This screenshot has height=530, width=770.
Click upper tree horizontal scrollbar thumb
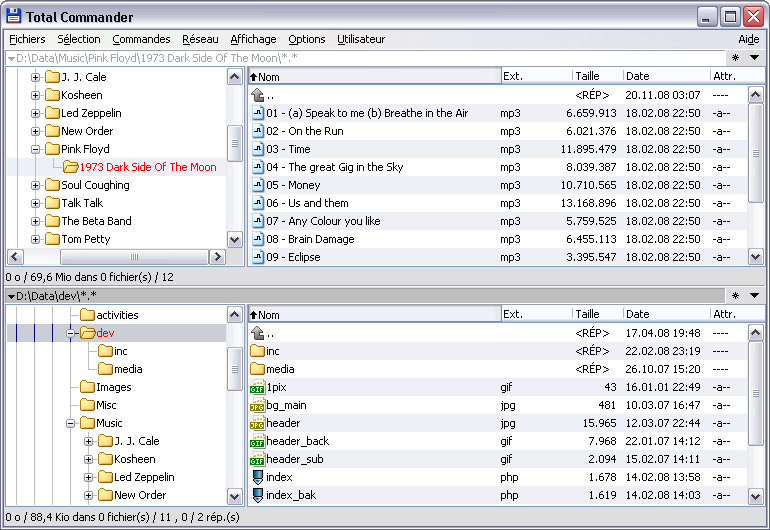[135, 257]
